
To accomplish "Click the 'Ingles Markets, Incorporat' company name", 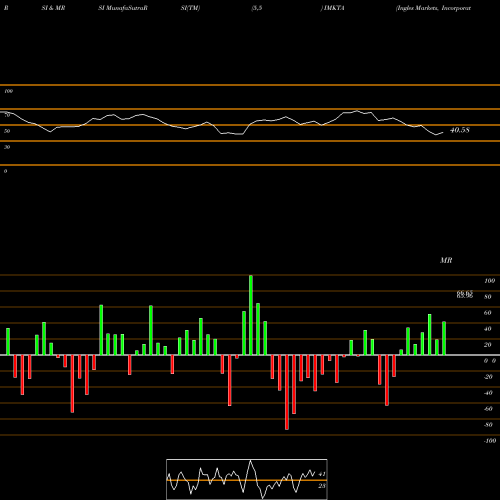I will (433, 8).
